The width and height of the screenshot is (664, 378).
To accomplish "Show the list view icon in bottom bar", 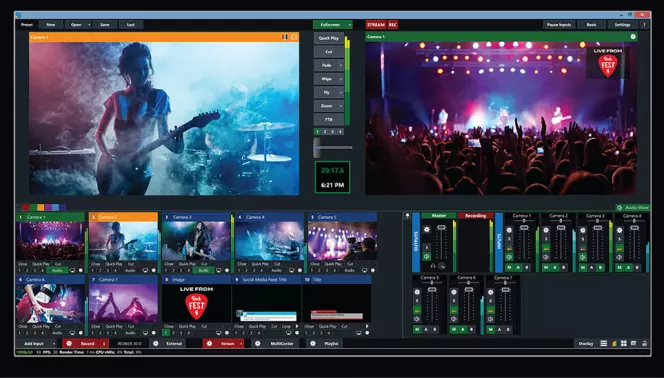I will point(604,344).
